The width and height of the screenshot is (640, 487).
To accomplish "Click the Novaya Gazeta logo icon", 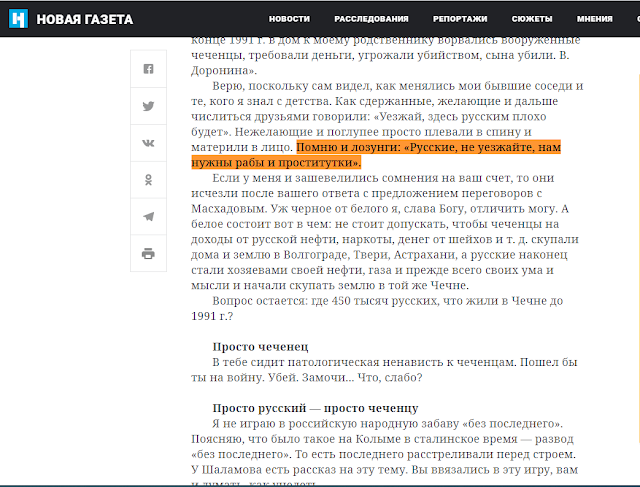I will (18, 19).
